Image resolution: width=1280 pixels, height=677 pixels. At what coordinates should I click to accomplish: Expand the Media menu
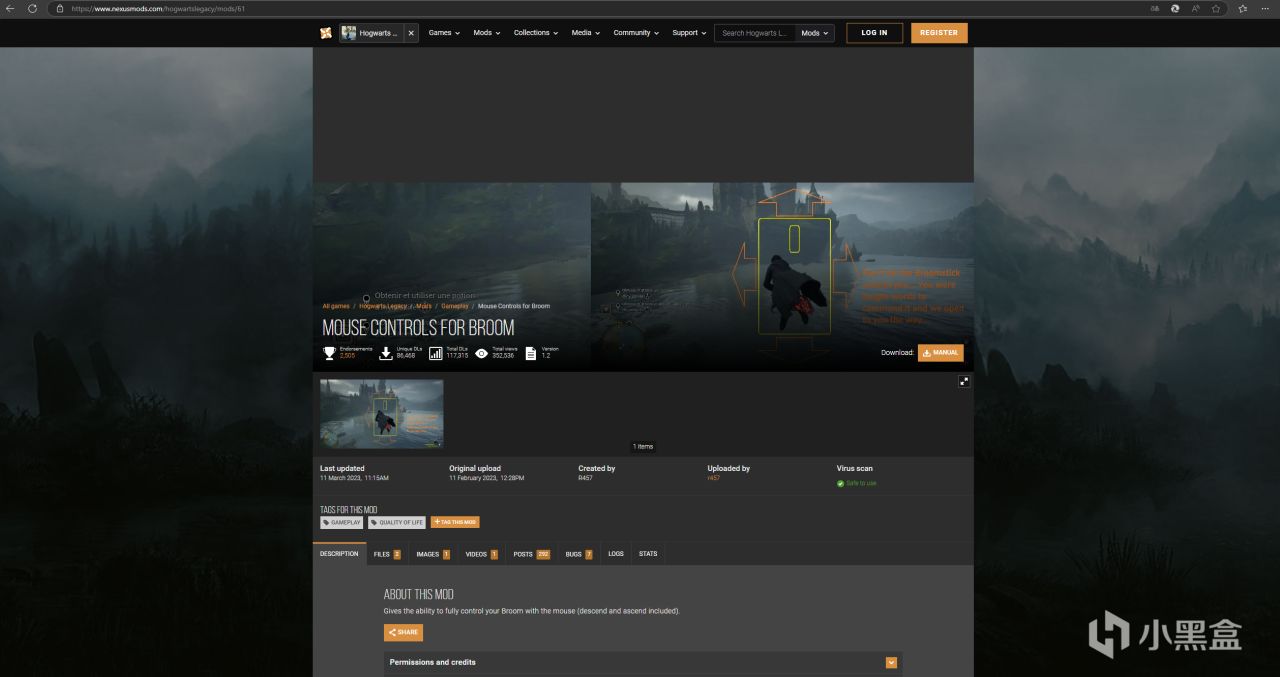[x=585, y=33]
